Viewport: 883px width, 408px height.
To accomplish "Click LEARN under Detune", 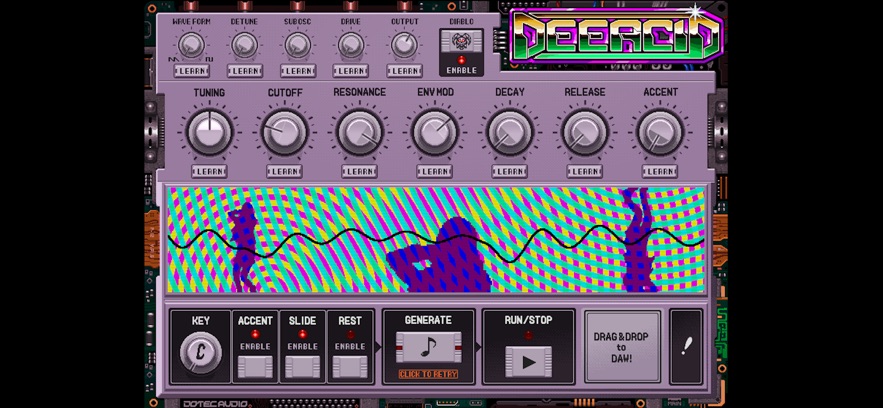I will [x=245, y=71].
